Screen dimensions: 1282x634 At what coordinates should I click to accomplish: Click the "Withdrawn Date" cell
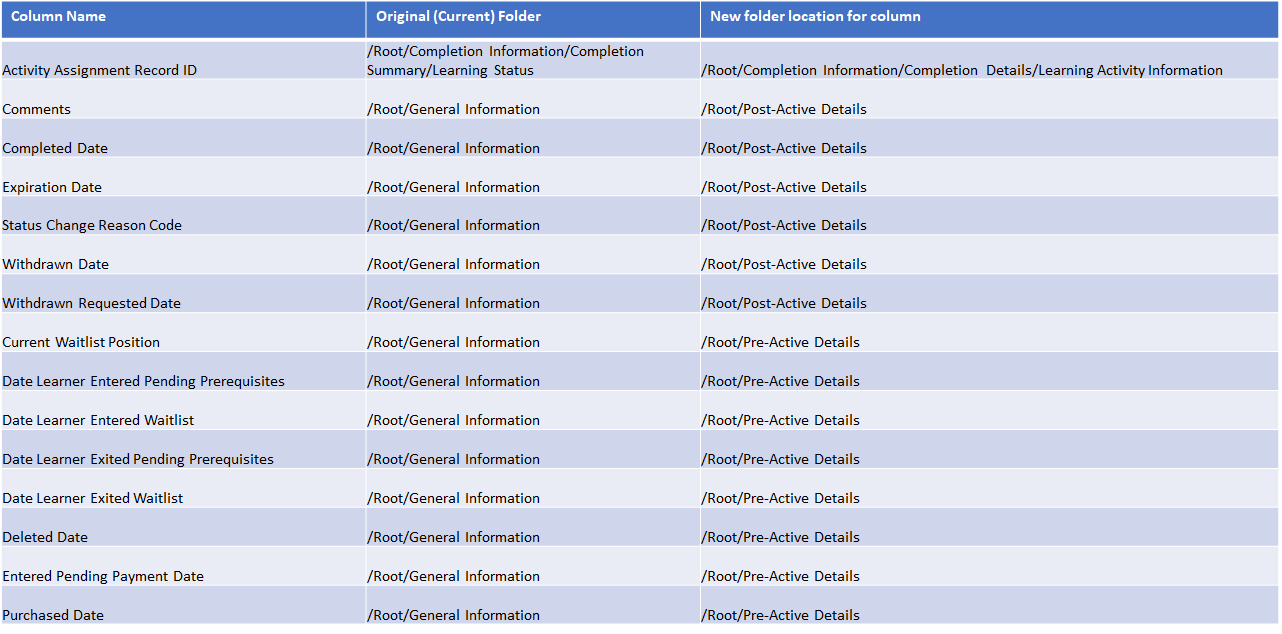click(56, 264)
